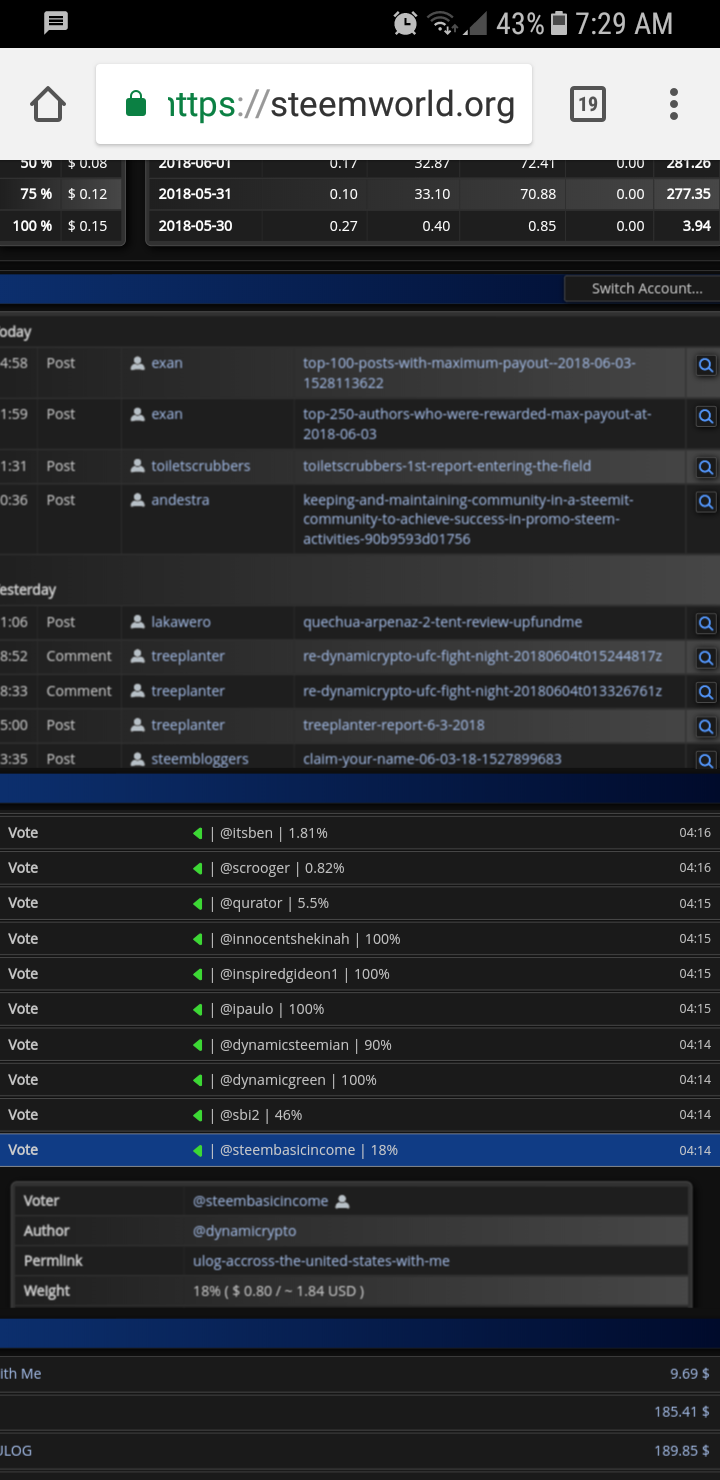This screenshot has width=720, height=1480.
Task: Expand the @sbi2 46% vote row
Action: point(360,1115)
